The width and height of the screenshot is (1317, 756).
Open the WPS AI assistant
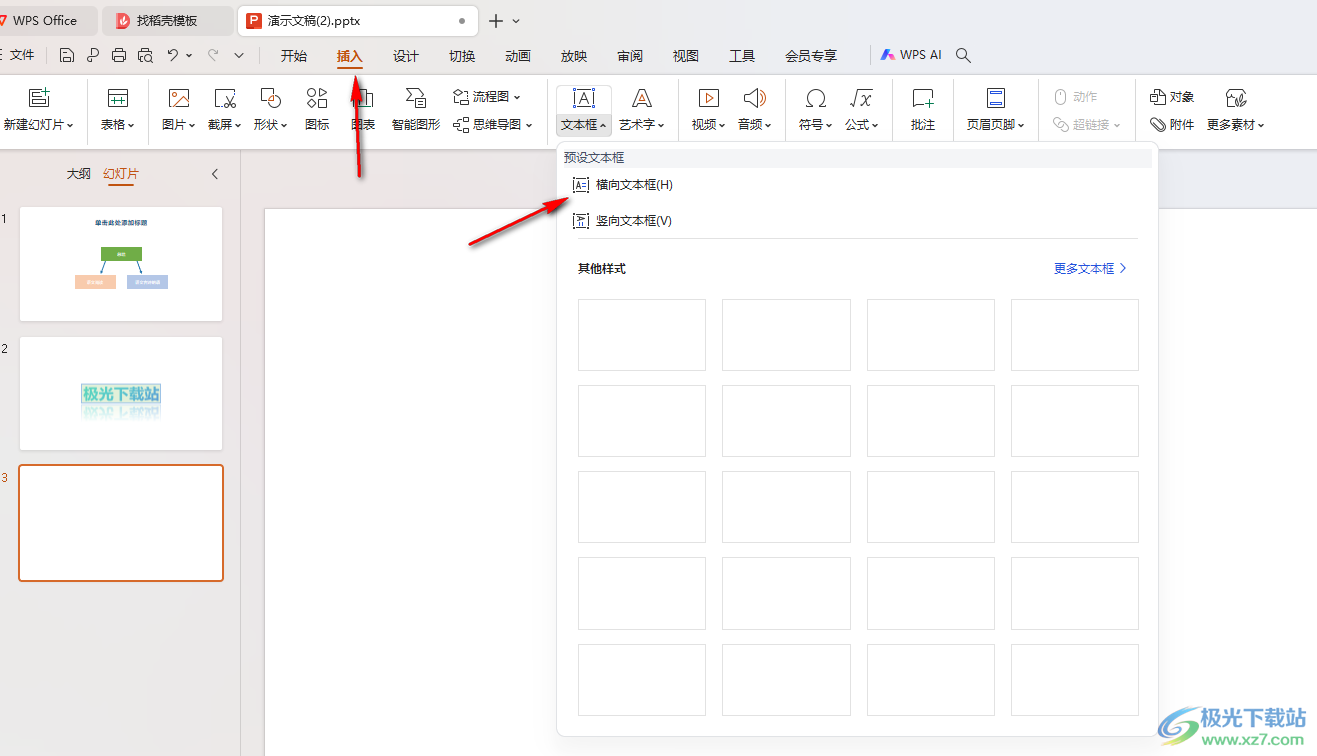point(911,56)
